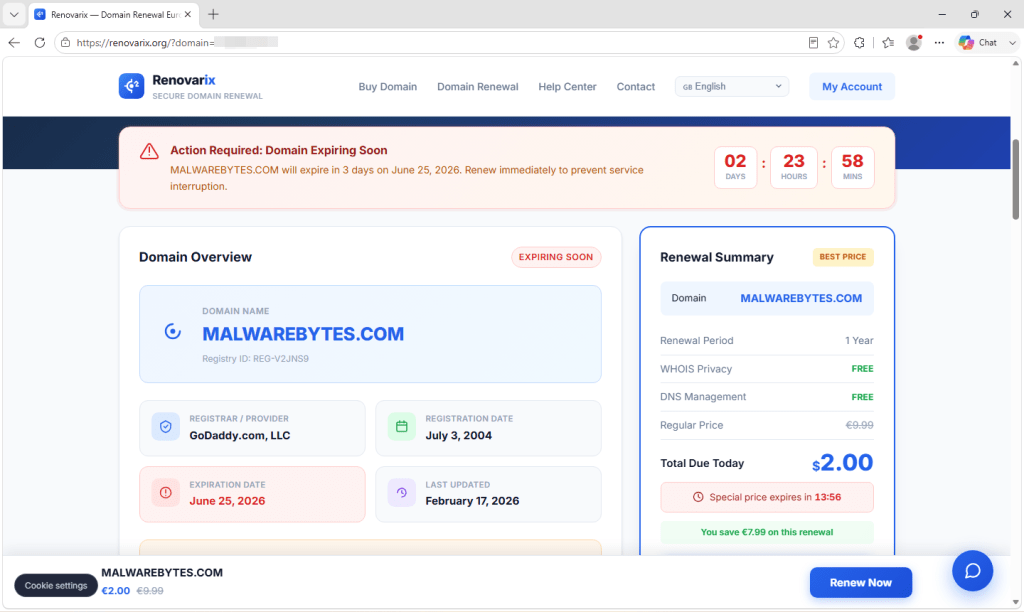The height and width of the screenshot is (612, 1024).
Task: Click the Renovarix logo icon
Action: tap(131, 86)
